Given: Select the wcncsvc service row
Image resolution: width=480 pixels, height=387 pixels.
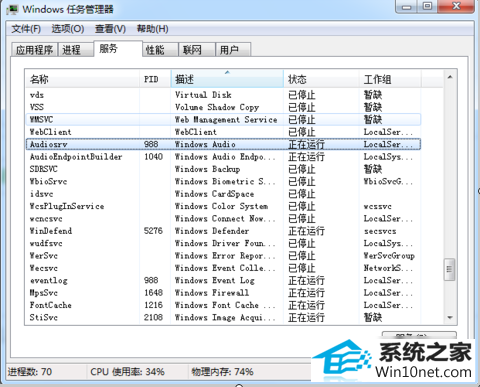Looking at the screenshot, I should click(x=223, y=219).
